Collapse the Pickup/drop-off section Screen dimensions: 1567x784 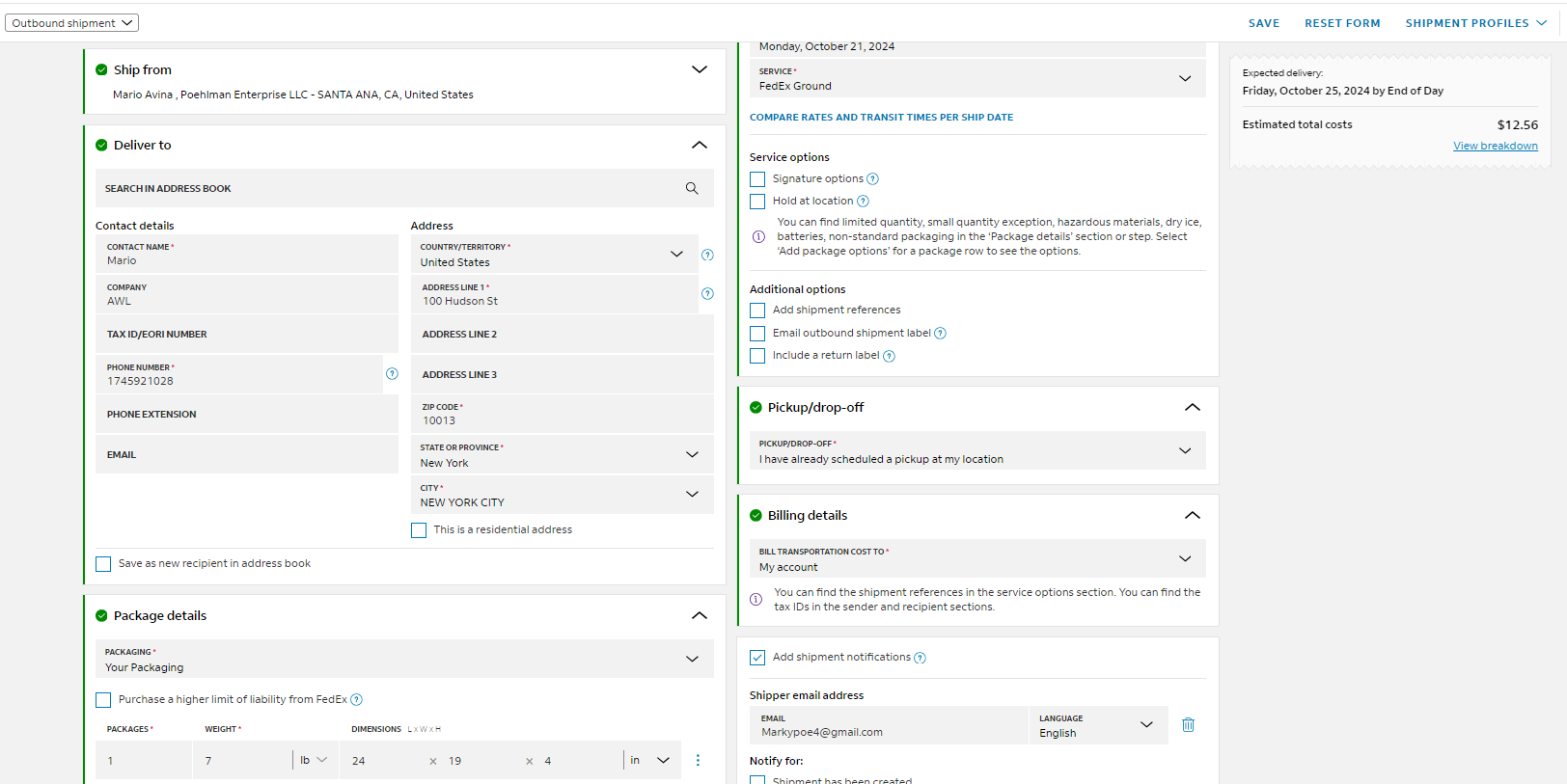click(1193, 407)
